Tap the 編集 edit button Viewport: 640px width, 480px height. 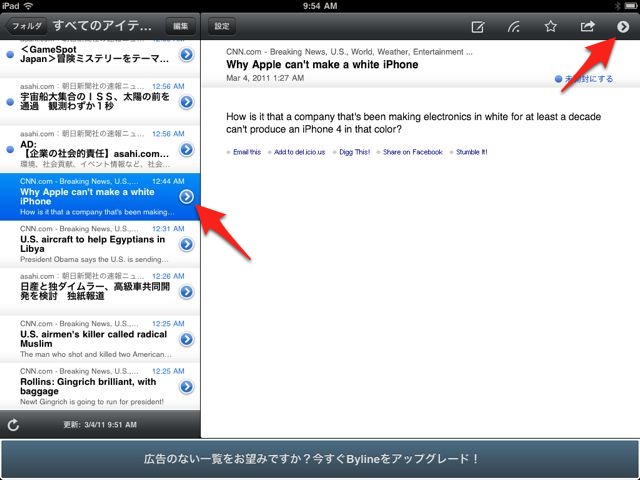click(180, 26)
